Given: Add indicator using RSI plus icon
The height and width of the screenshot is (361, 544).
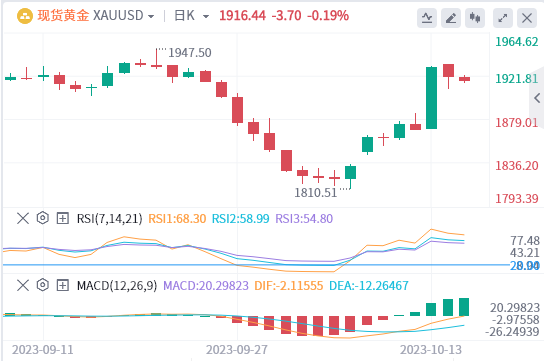Looking at the screenshot, I should click(63, 218).
